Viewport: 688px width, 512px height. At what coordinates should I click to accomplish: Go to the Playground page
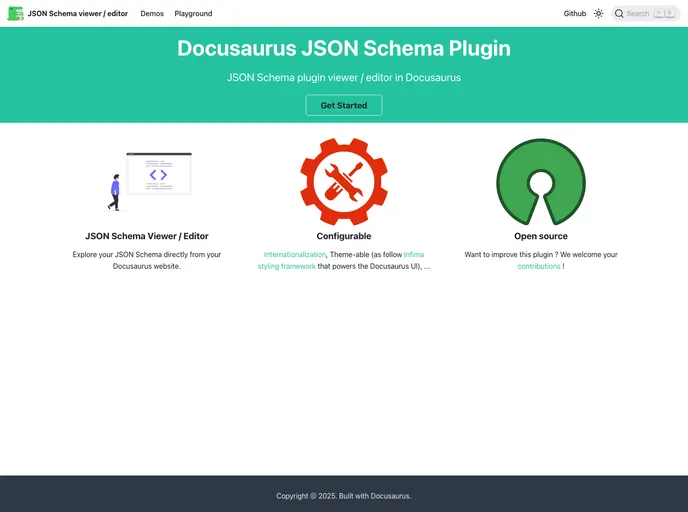point(193,14)
